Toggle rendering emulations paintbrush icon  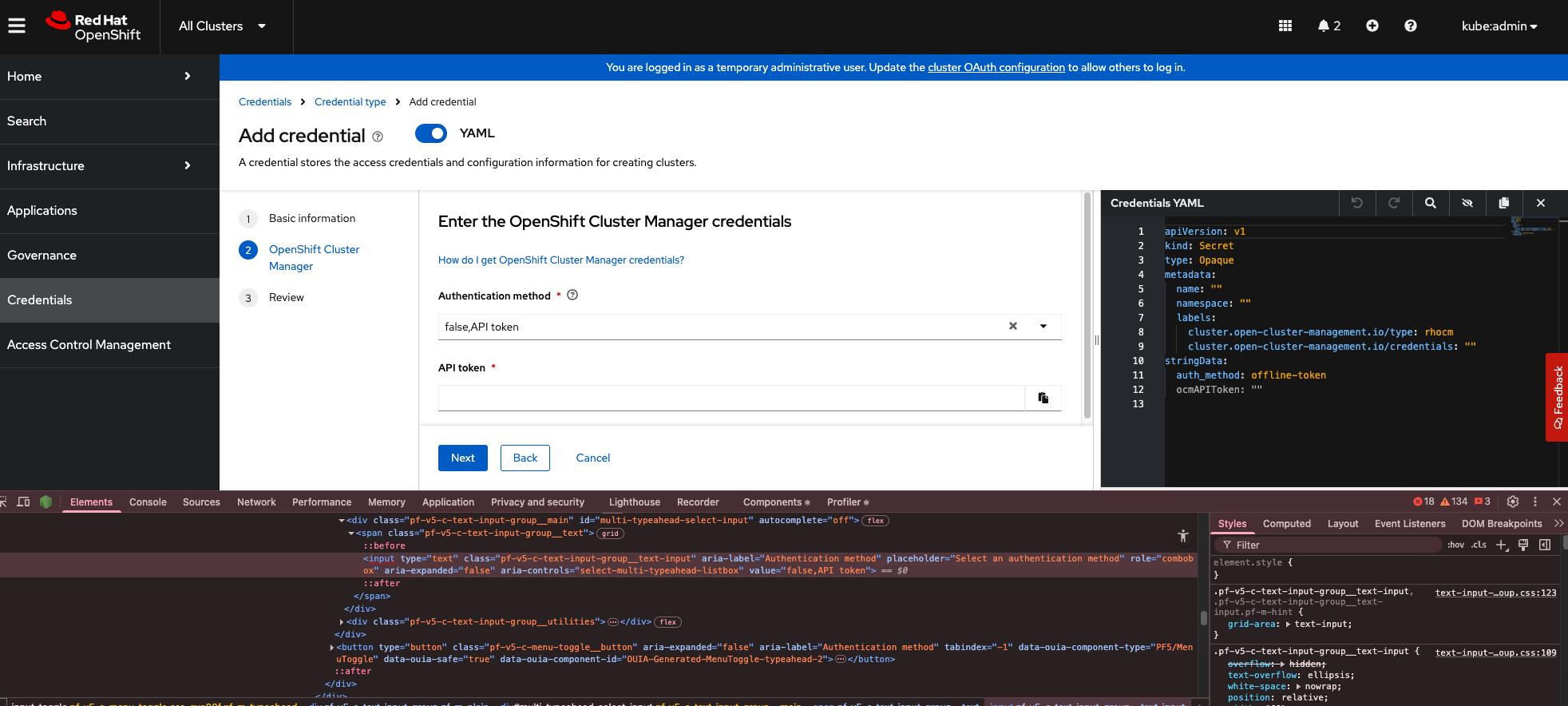tap(1523, 545)
